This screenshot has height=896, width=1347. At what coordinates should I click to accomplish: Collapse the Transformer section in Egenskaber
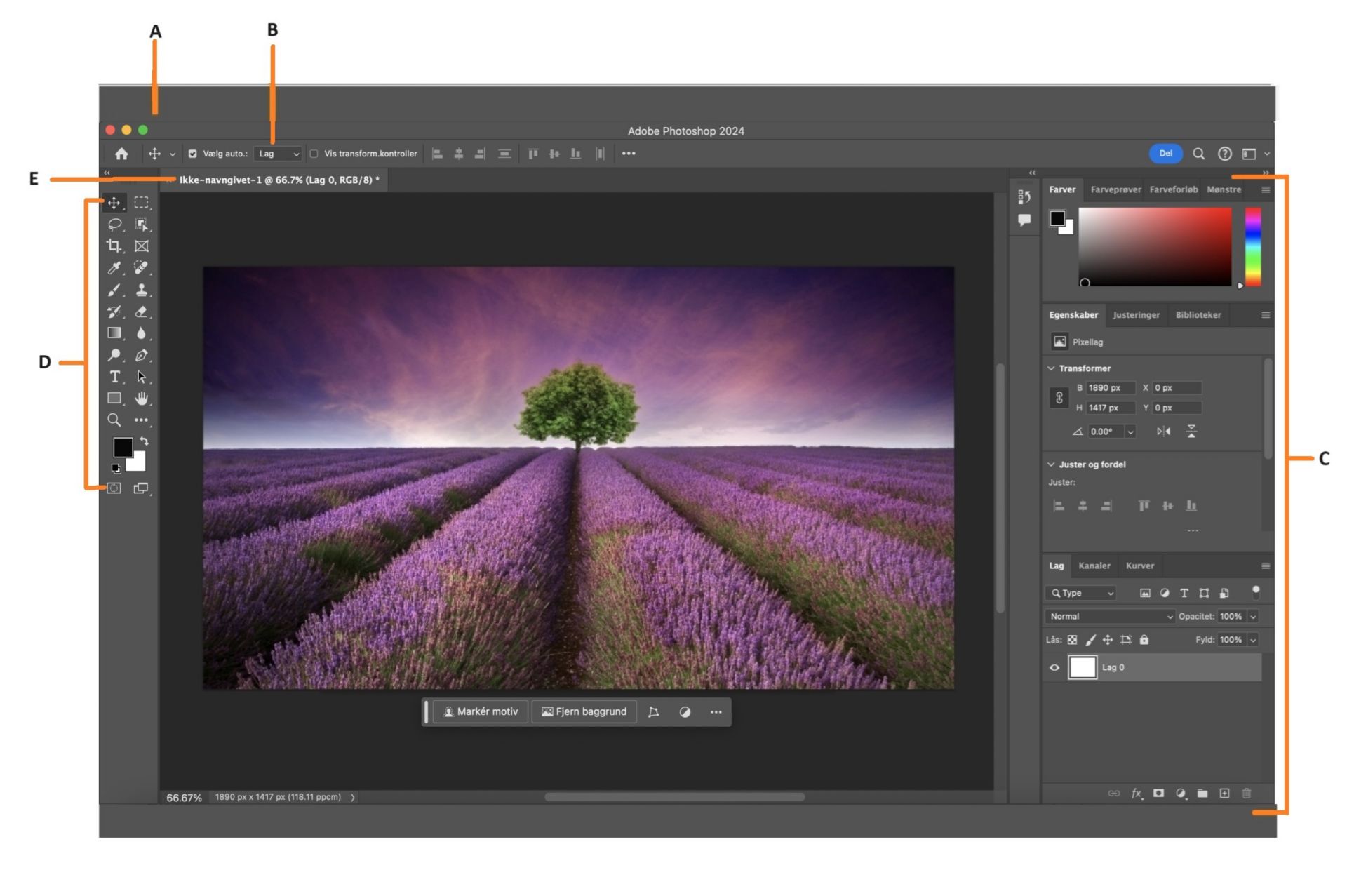[x=1050, y=368]
